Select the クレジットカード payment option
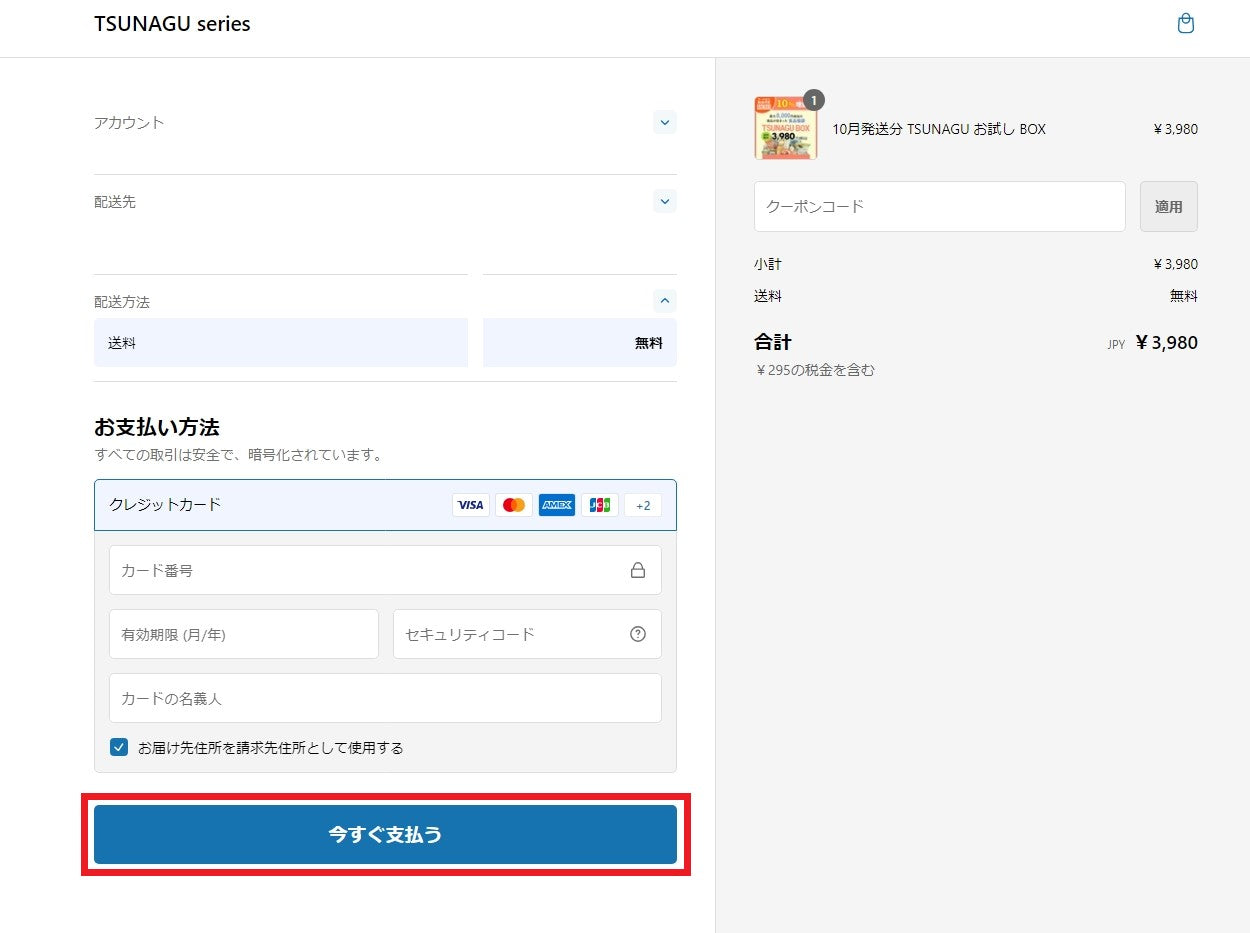Viewport: 1250px width, 933px height. click(x=385, y=505)
